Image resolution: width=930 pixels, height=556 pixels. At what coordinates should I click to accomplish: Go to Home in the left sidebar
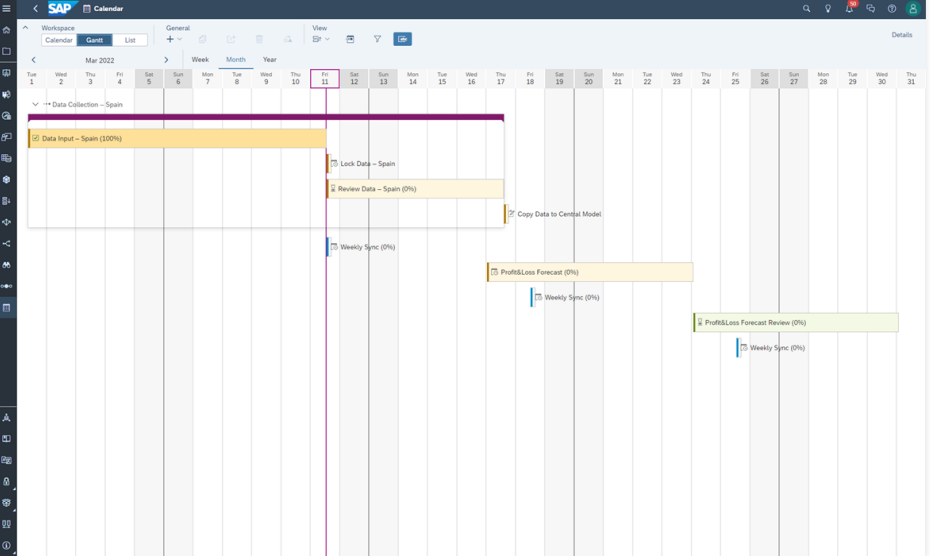(x=7, y=30)
